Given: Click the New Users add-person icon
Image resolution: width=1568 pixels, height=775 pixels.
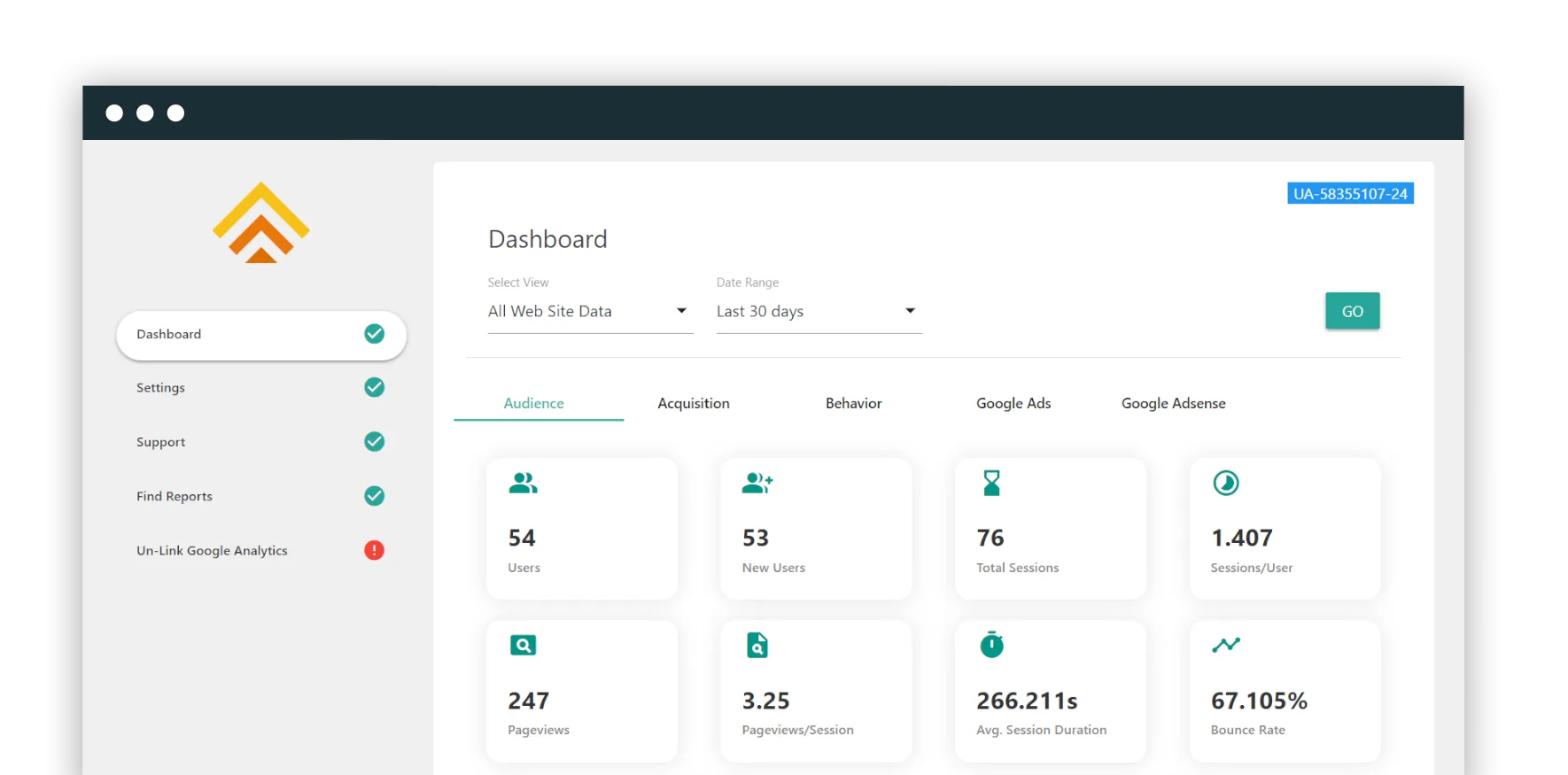Looking at the screenshot, I should point(757,483).
